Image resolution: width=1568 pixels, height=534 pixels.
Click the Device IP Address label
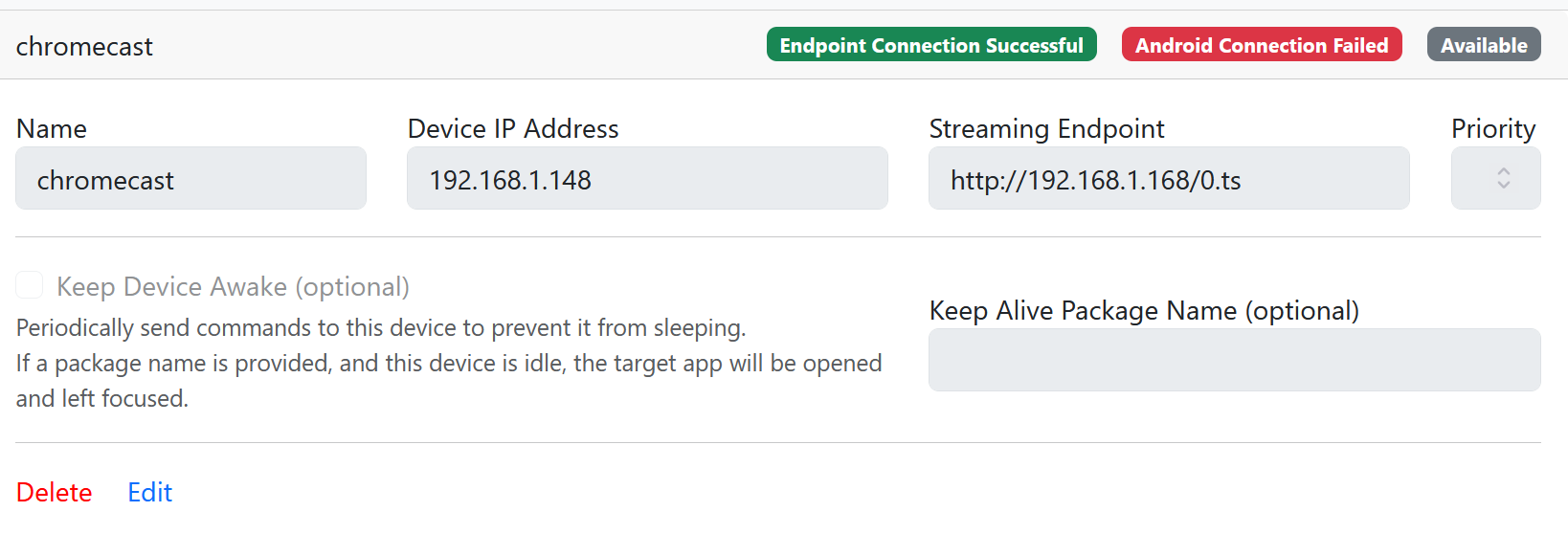(513, 129)
